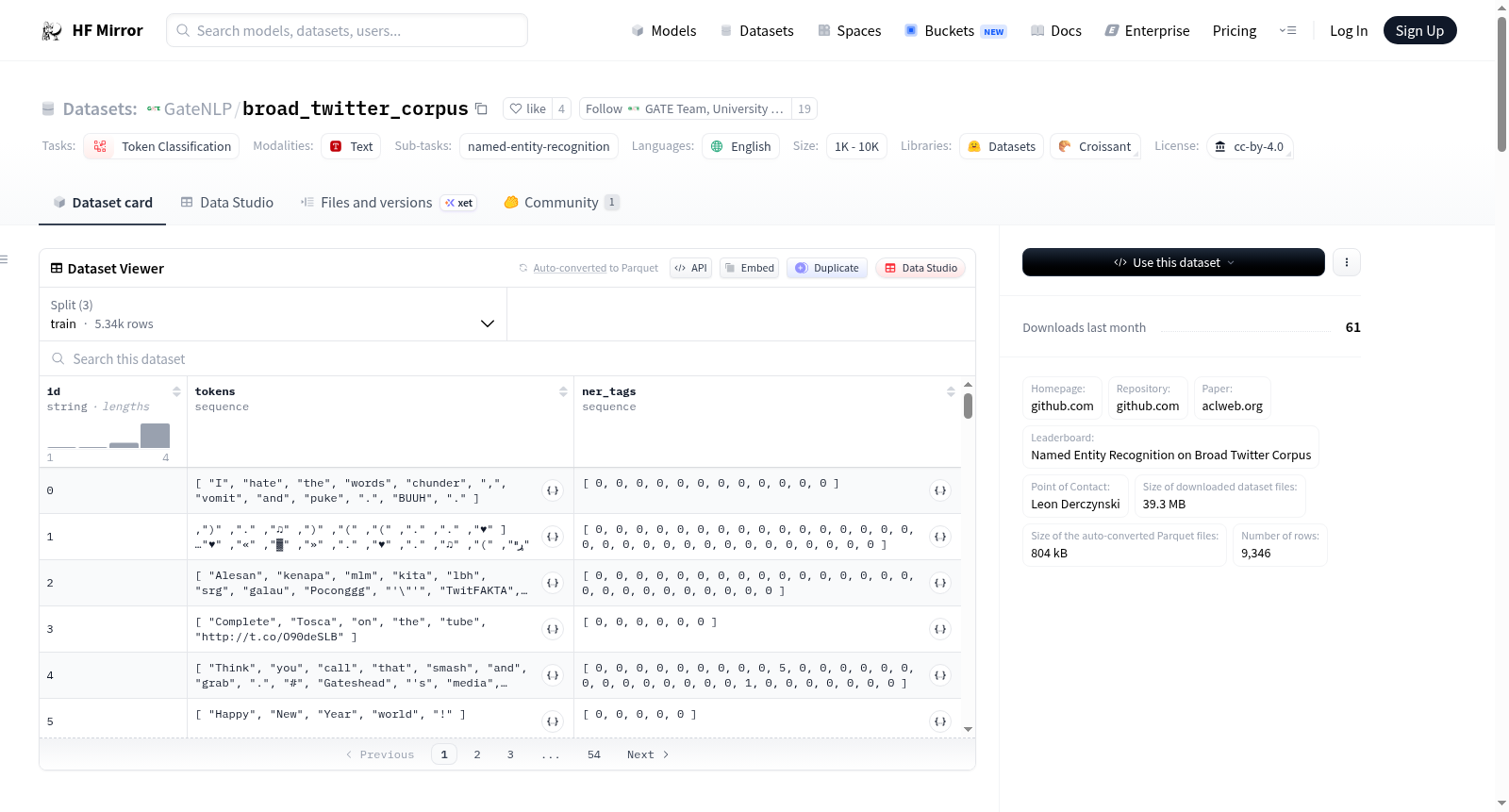This screenshot has height=812, width=1509.
Task: Click the Dataset Viewer table icon
Action: coord(57,269)
